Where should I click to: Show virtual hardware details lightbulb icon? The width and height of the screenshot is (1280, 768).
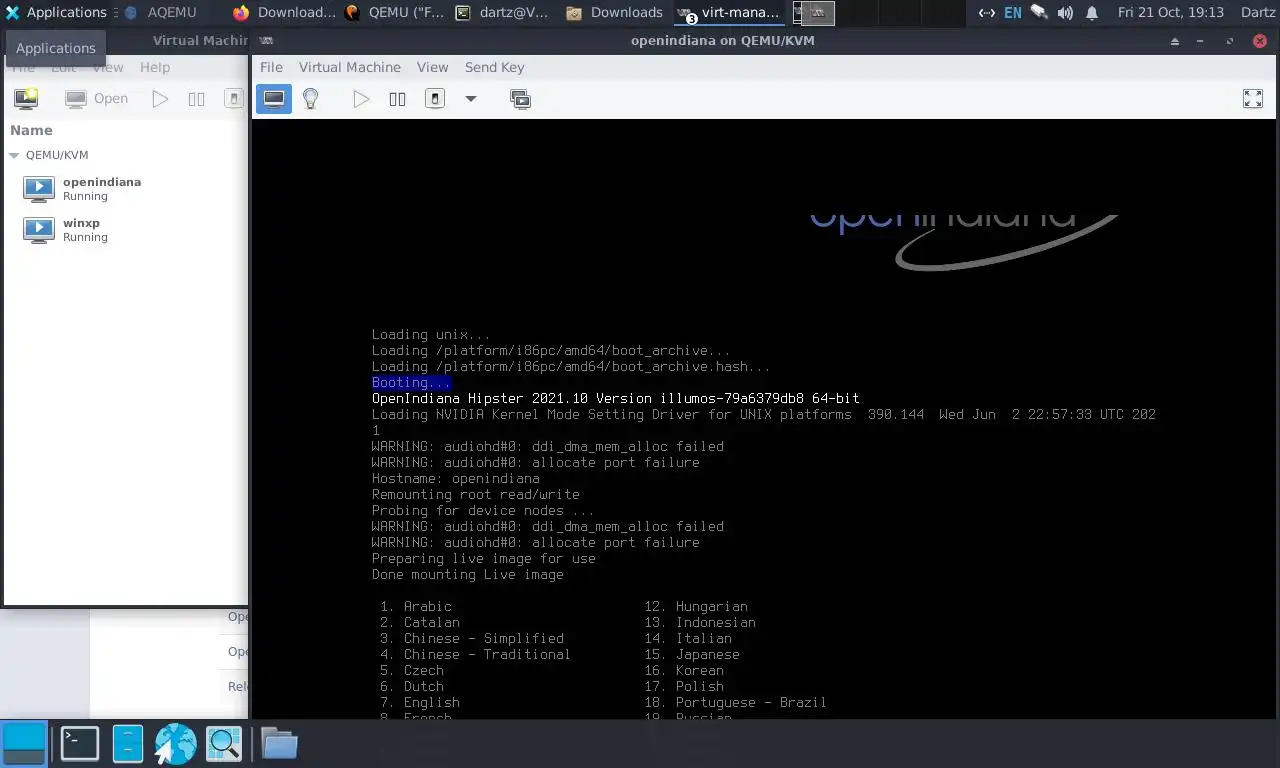[311, 99]
